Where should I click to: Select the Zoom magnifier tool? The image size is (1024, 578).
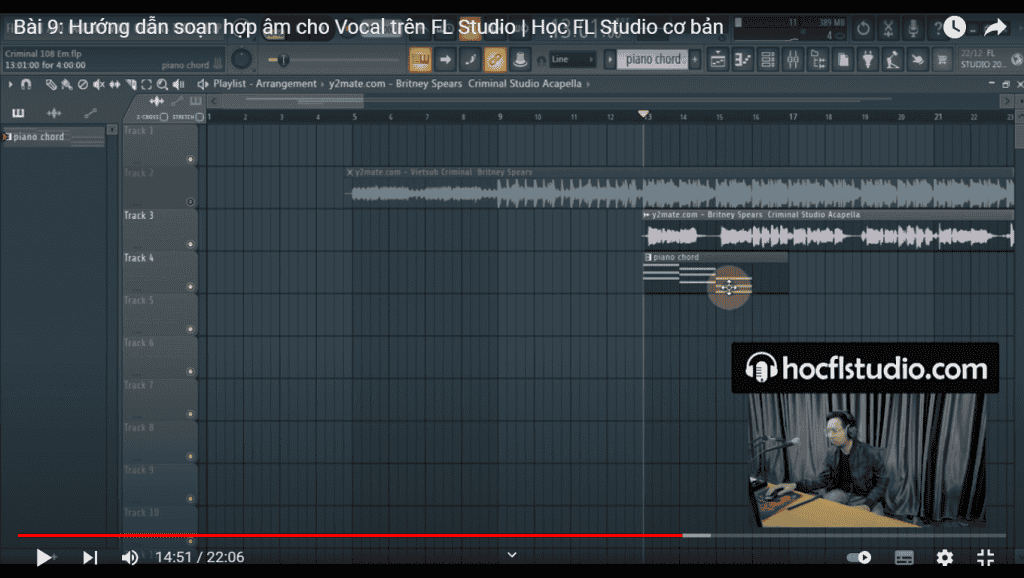click(x=162, y=84)
